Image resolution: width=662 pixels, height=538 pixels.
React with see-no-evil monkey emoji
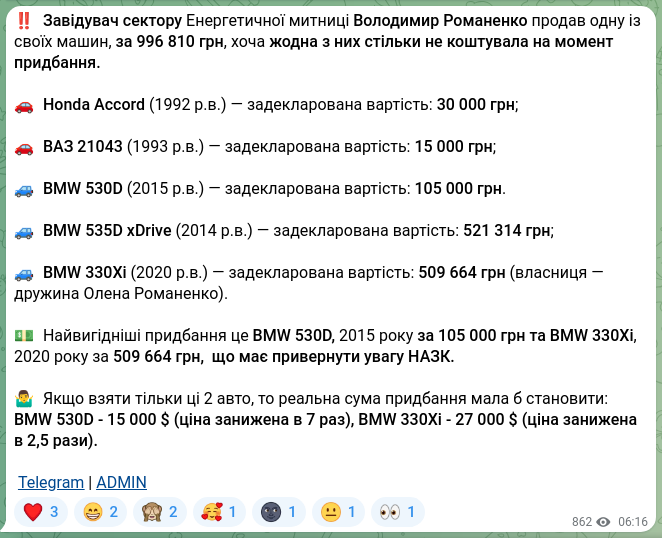[160, 512]
